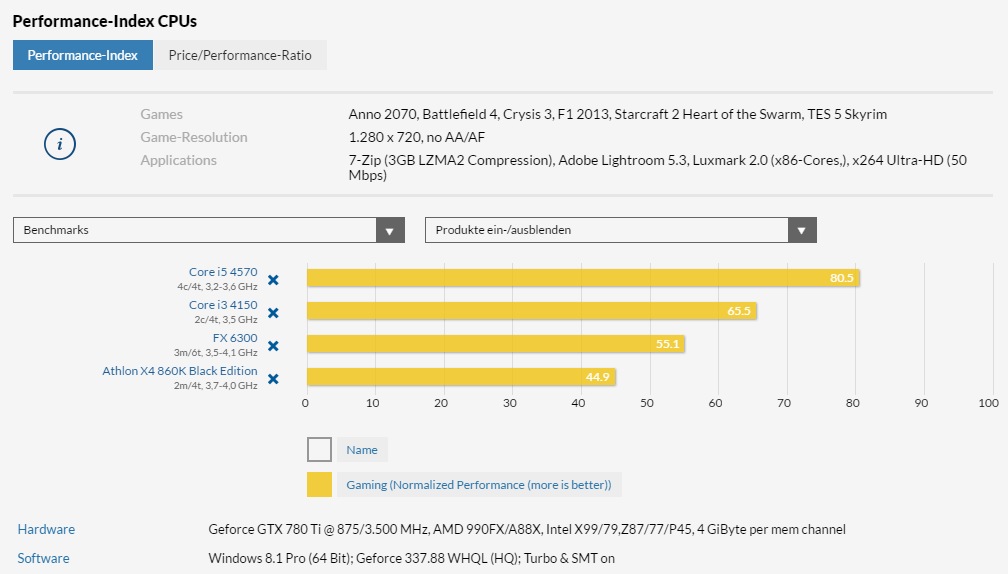This screenshot has height=574, width=1008.
Task: Click the Core i5 4570 bar showing 80.5
Action: [x=583, y=278]
